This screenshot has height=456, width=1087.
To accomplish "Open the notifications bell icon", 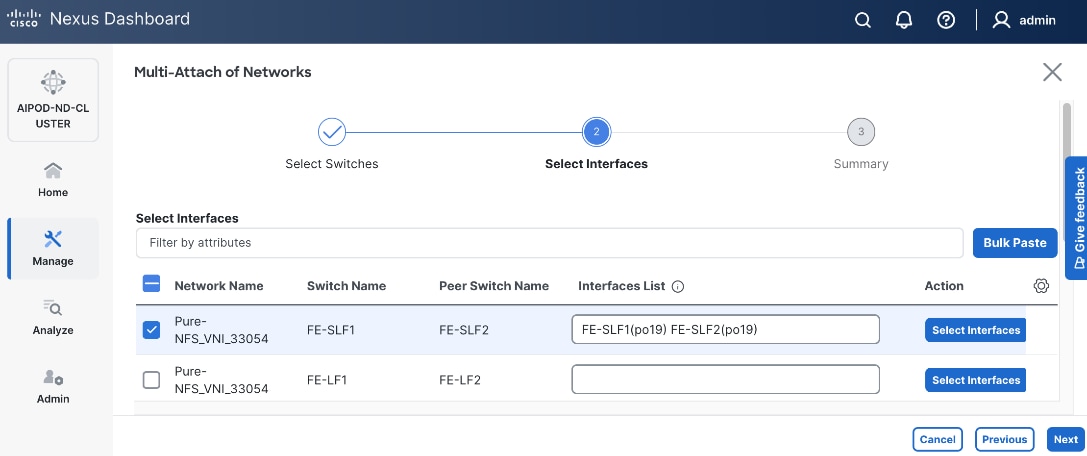I will (904, 20).
